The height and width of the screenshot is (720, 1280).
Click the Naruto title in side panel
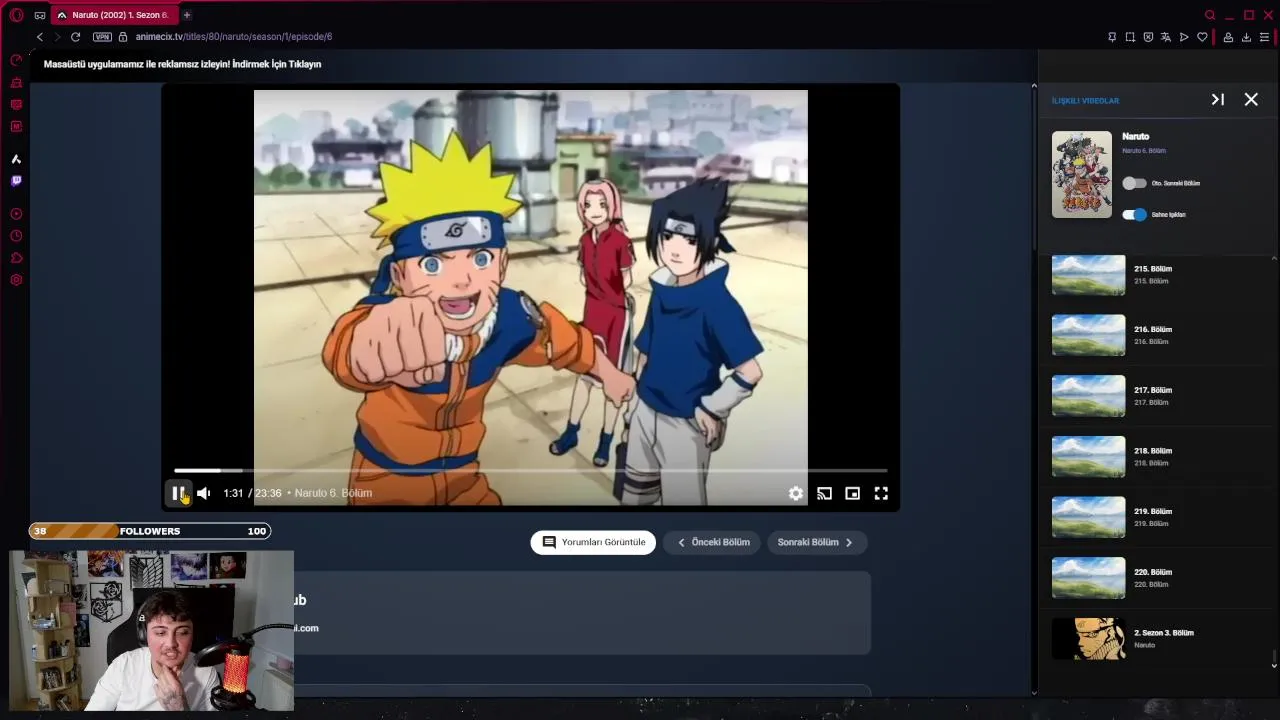tap(1135, 136)
